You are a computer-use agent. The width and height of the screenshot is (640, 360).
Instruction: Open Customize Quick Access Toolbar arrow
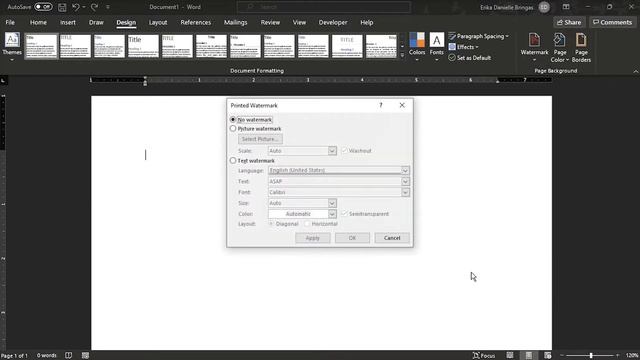pos(108,7)
